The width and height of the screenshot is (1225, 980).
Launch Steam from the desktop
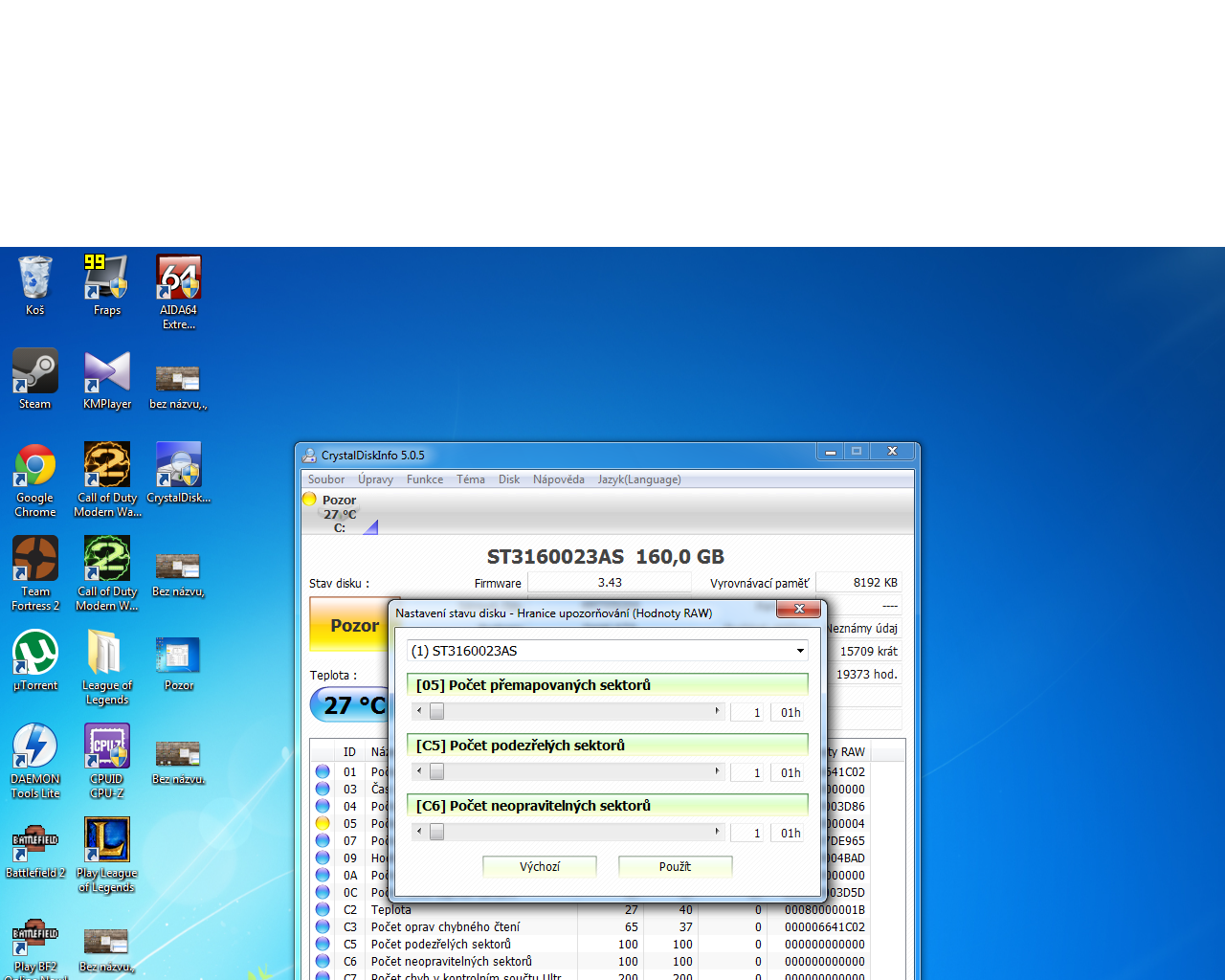tap(35, 379)
